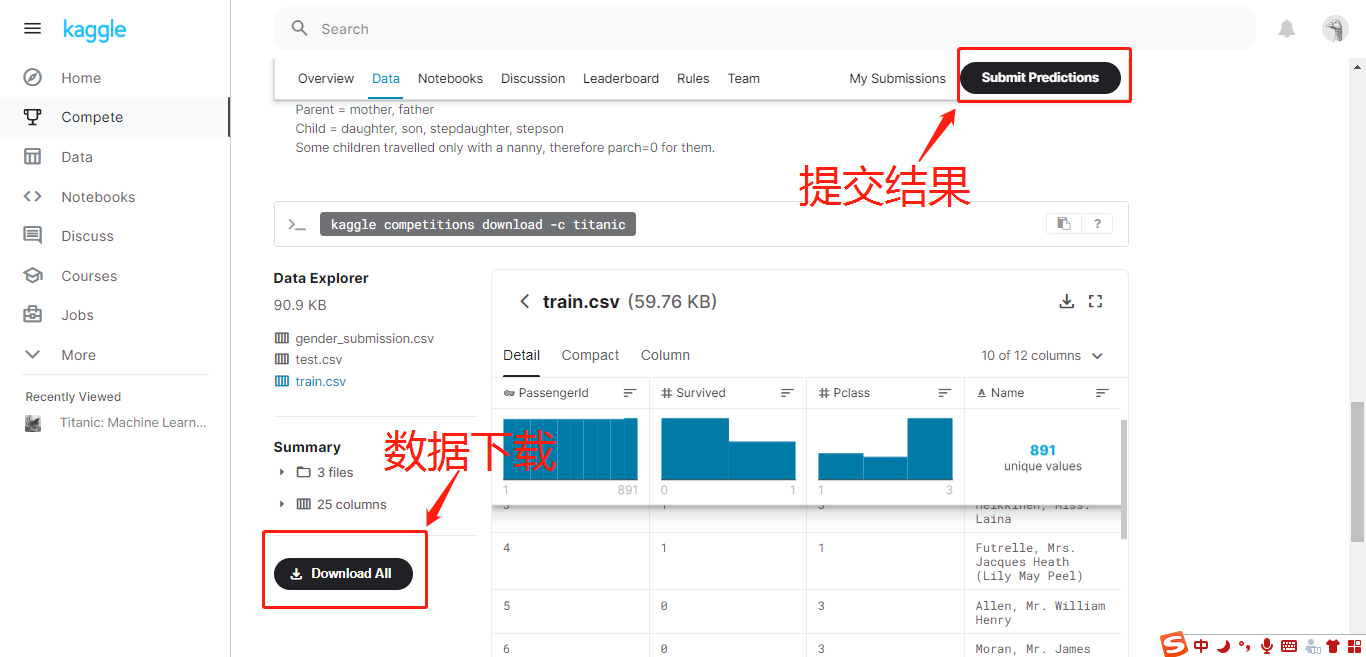The image size is (1366, 657).
Task: Switch to the Overview tab
Action: (326, 78)
